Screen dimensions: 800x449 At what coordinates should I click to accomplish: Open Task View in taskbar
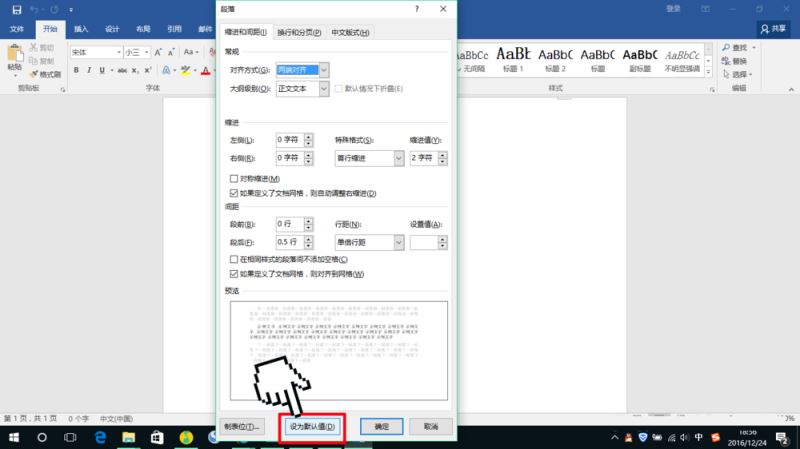(70, 437)
